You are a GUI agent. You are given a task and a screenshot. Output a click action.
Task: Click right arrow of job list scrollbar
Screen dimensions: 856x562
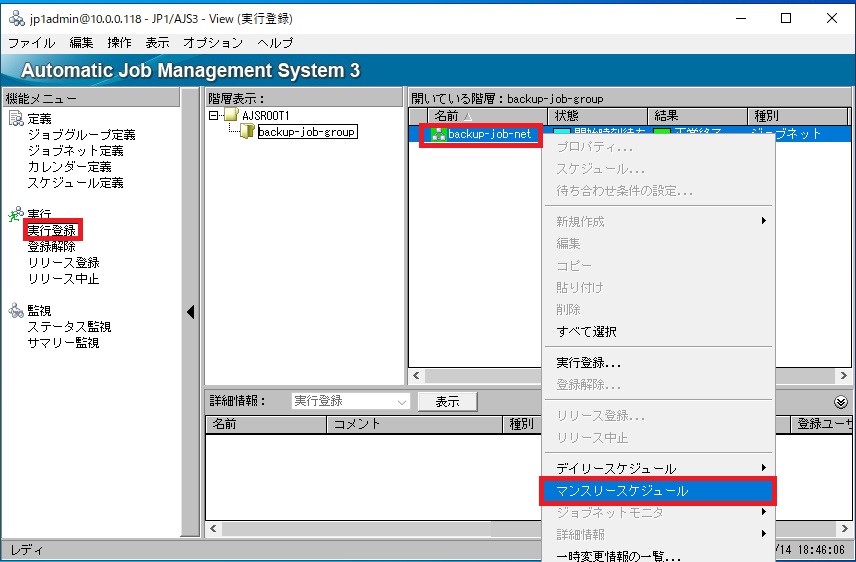point(843,376)
